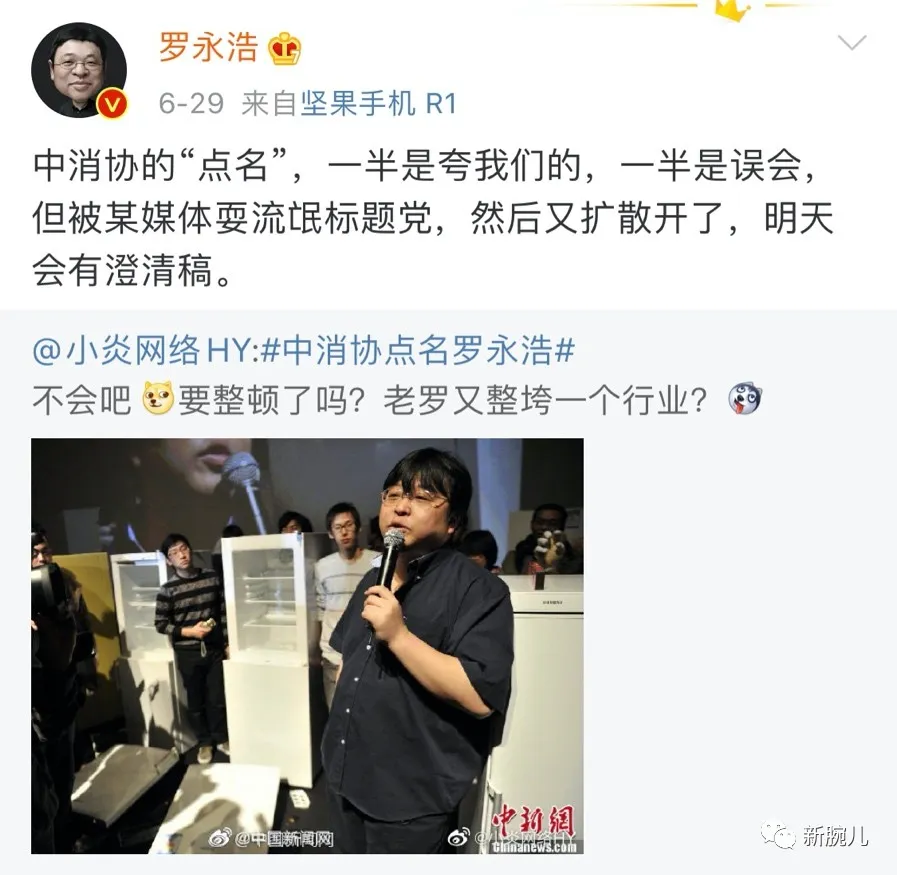Image resolution: width=897 pixels, height=875 pixels.
Task: Open hashtag #中消协点名罗永浩#
Action: 417,350
